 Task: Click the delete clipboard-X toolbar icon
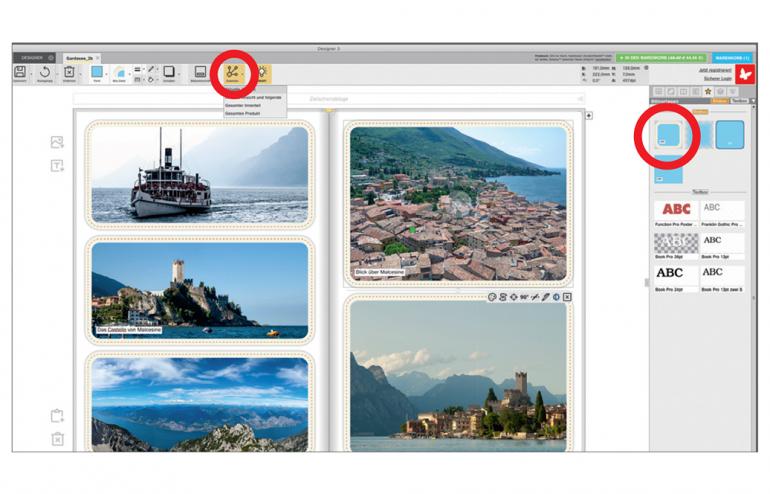point(69,72)
